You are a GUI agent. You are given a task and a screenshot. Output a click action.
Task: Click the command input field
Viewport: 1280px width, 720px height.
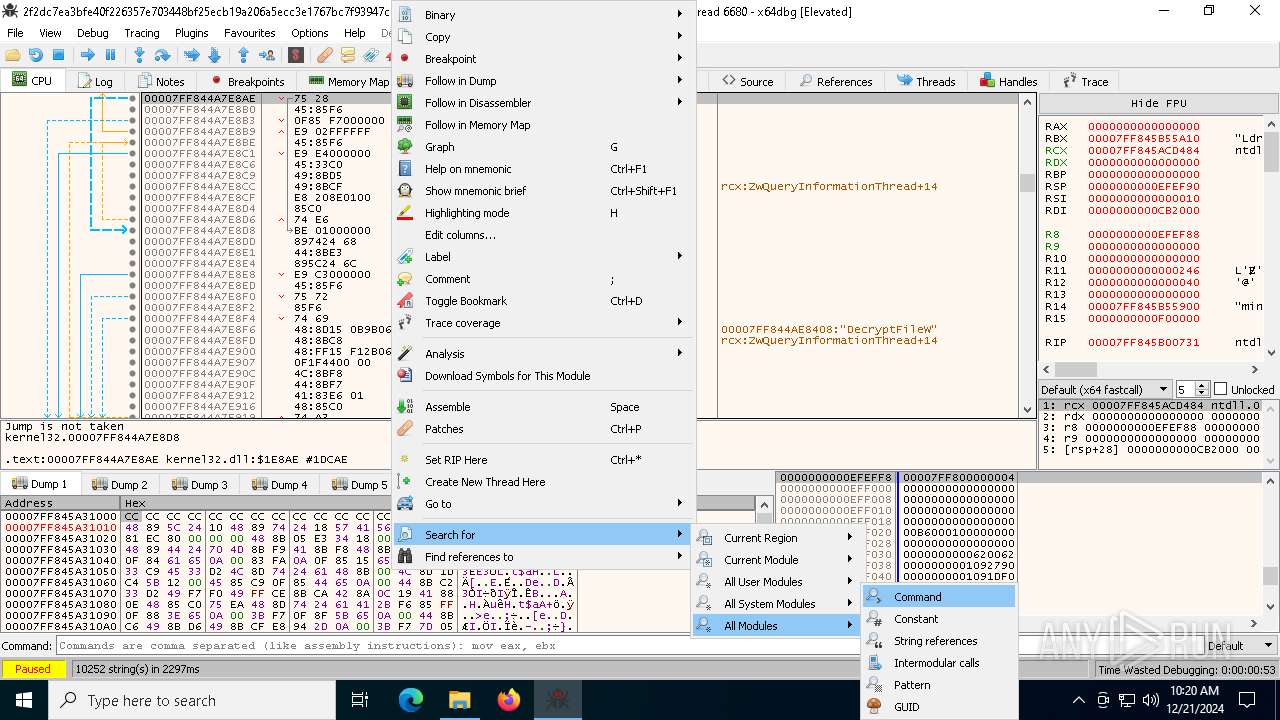626,646
